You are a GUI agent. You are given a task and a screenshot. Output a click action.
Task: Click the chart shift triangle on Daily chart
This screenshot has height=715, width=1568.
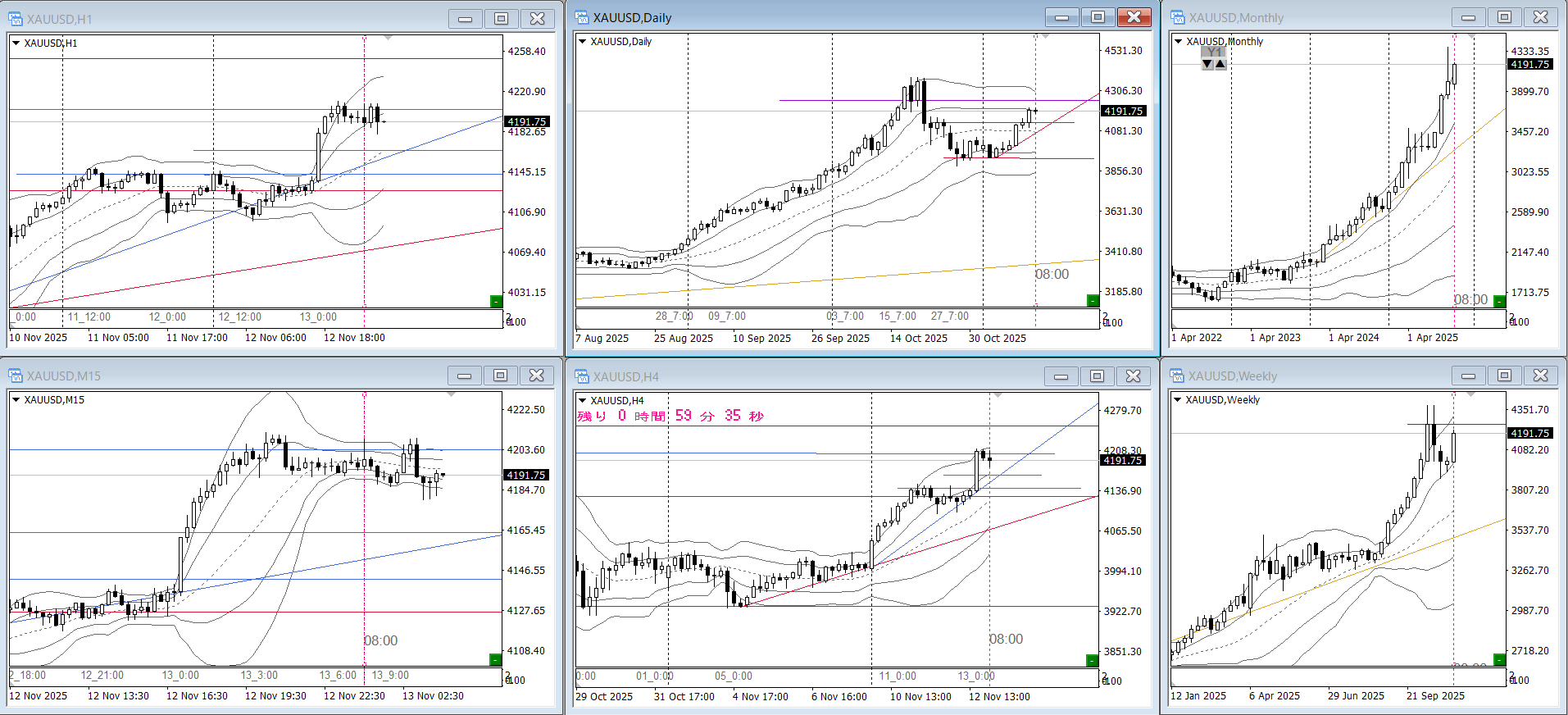tap(1045, 37)
